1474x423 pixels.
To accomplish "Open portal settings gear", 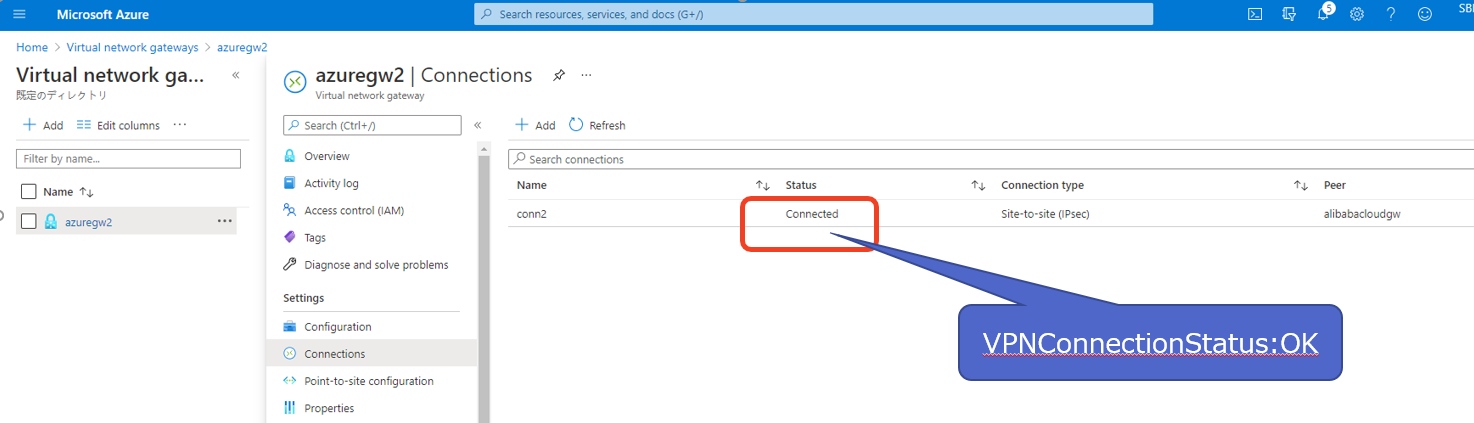I will point(1357,14).
